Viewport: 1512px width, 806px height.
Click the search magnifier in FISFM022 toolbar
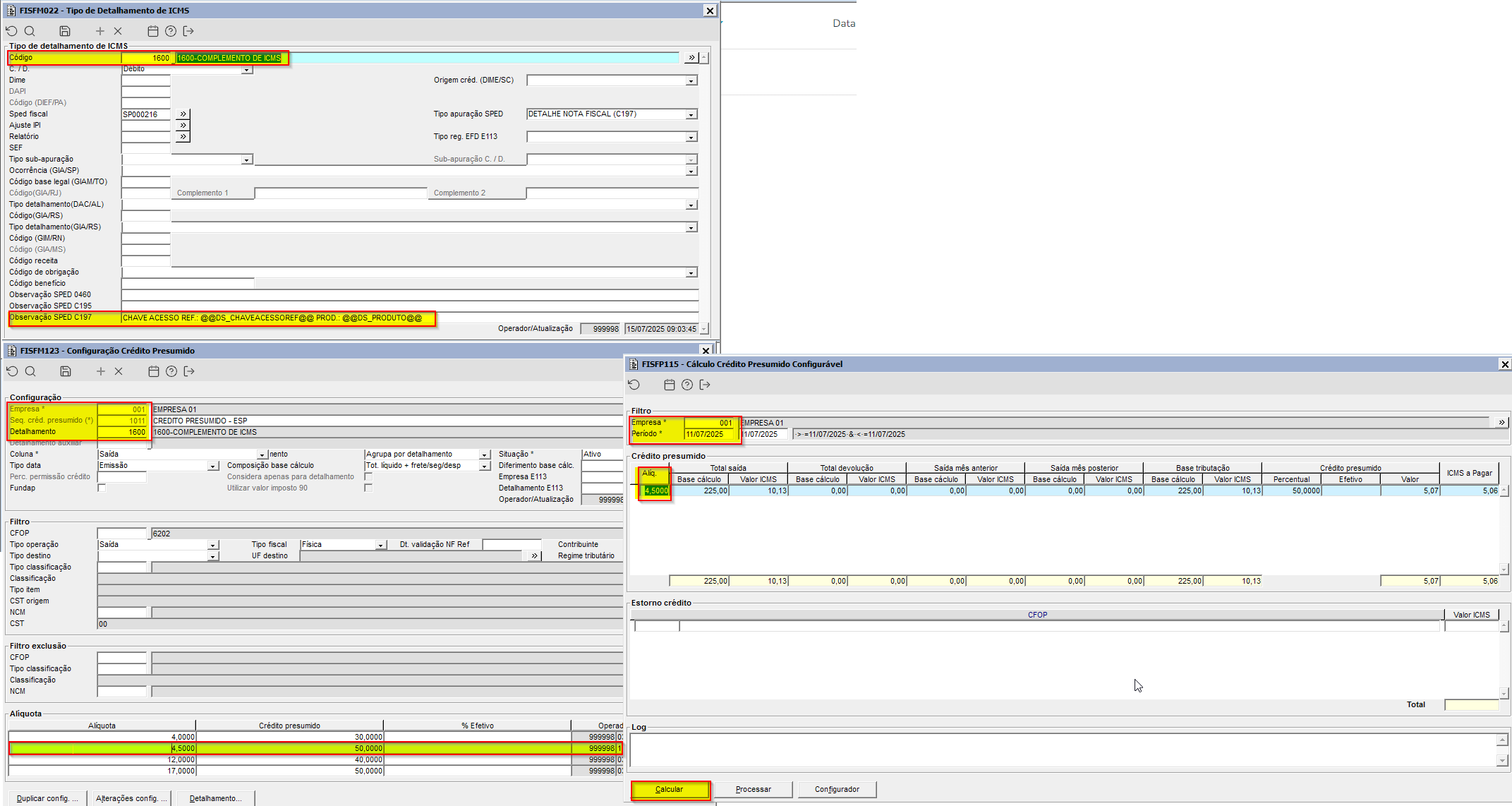tap(30, 31)
